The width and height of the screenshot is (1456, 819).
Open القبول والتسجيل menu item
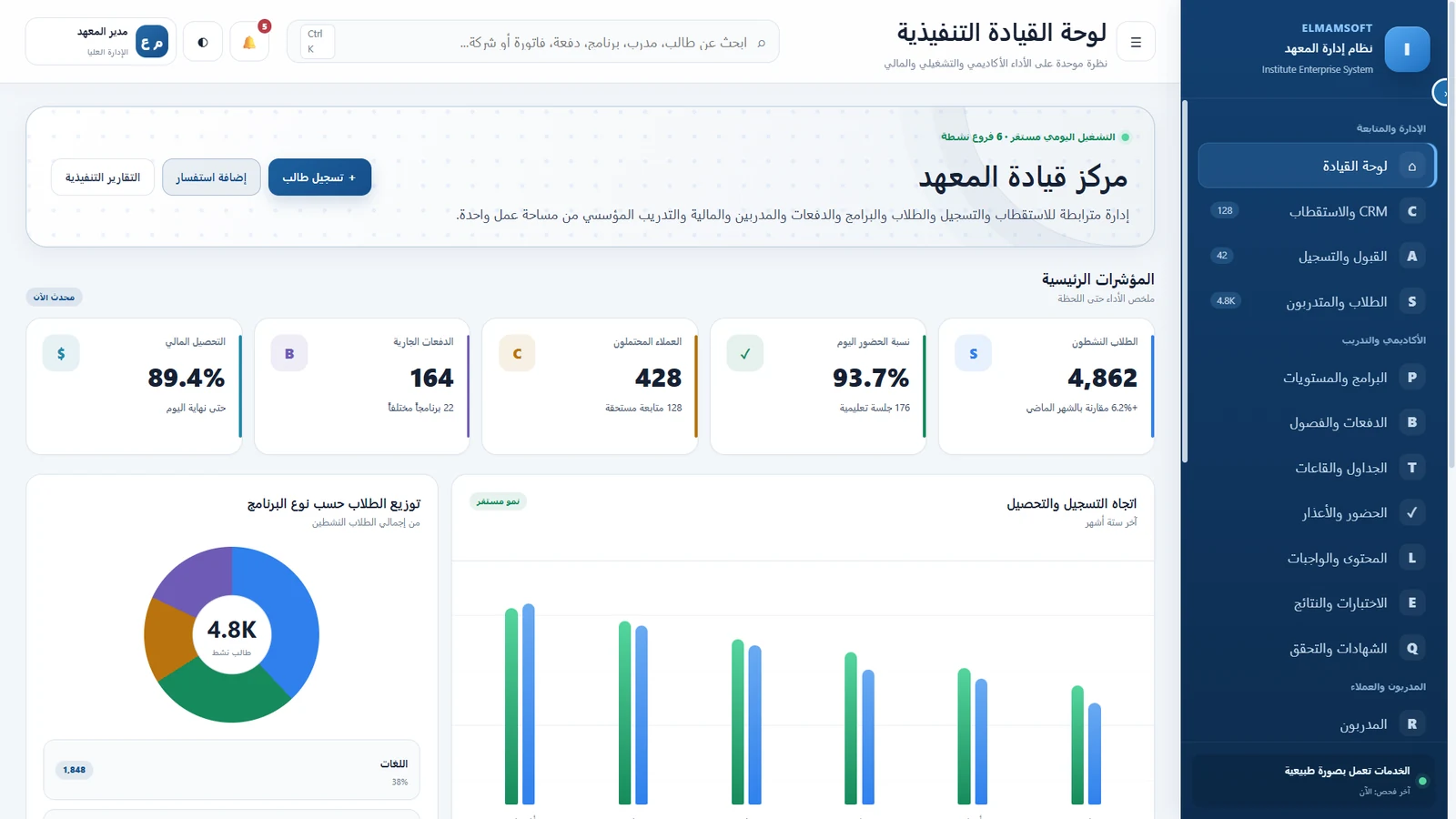(x=1316, y=256)
